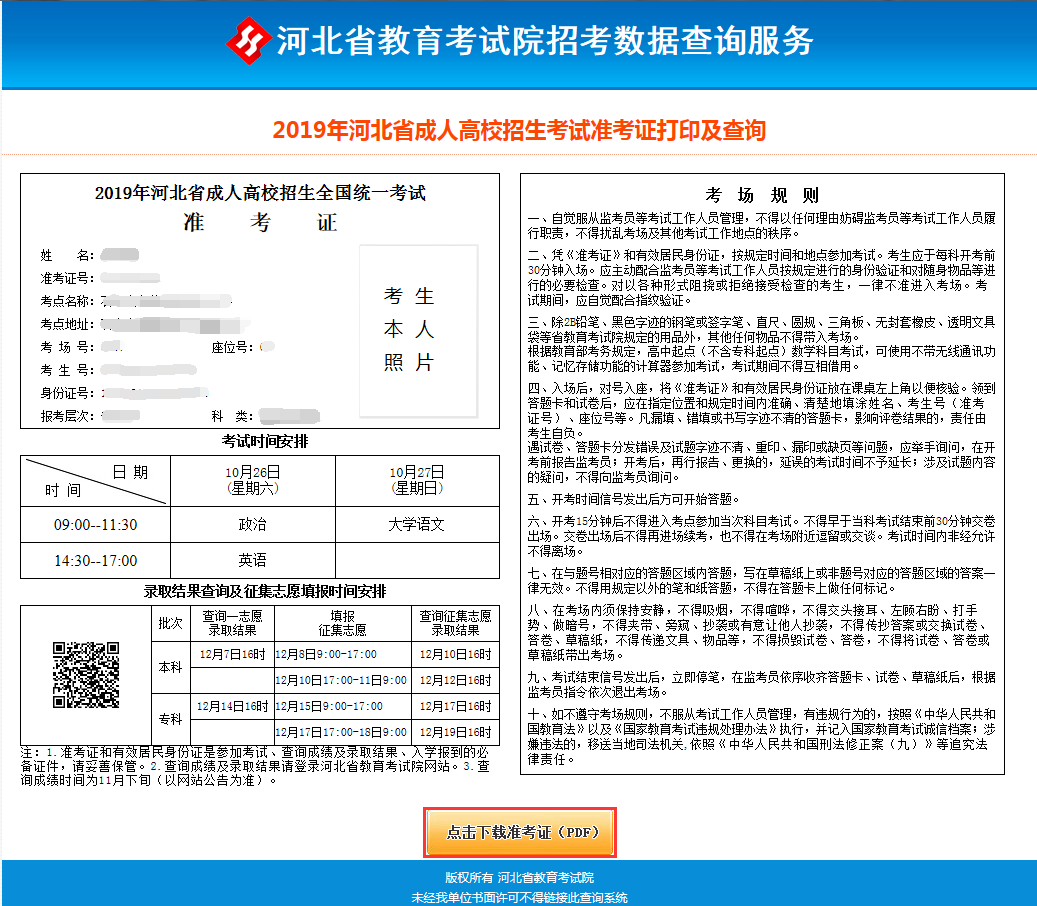Viewport: 1037px width, 906px height.
Task: Click the 姓名: field label
Action: click(x=67, y=255)
